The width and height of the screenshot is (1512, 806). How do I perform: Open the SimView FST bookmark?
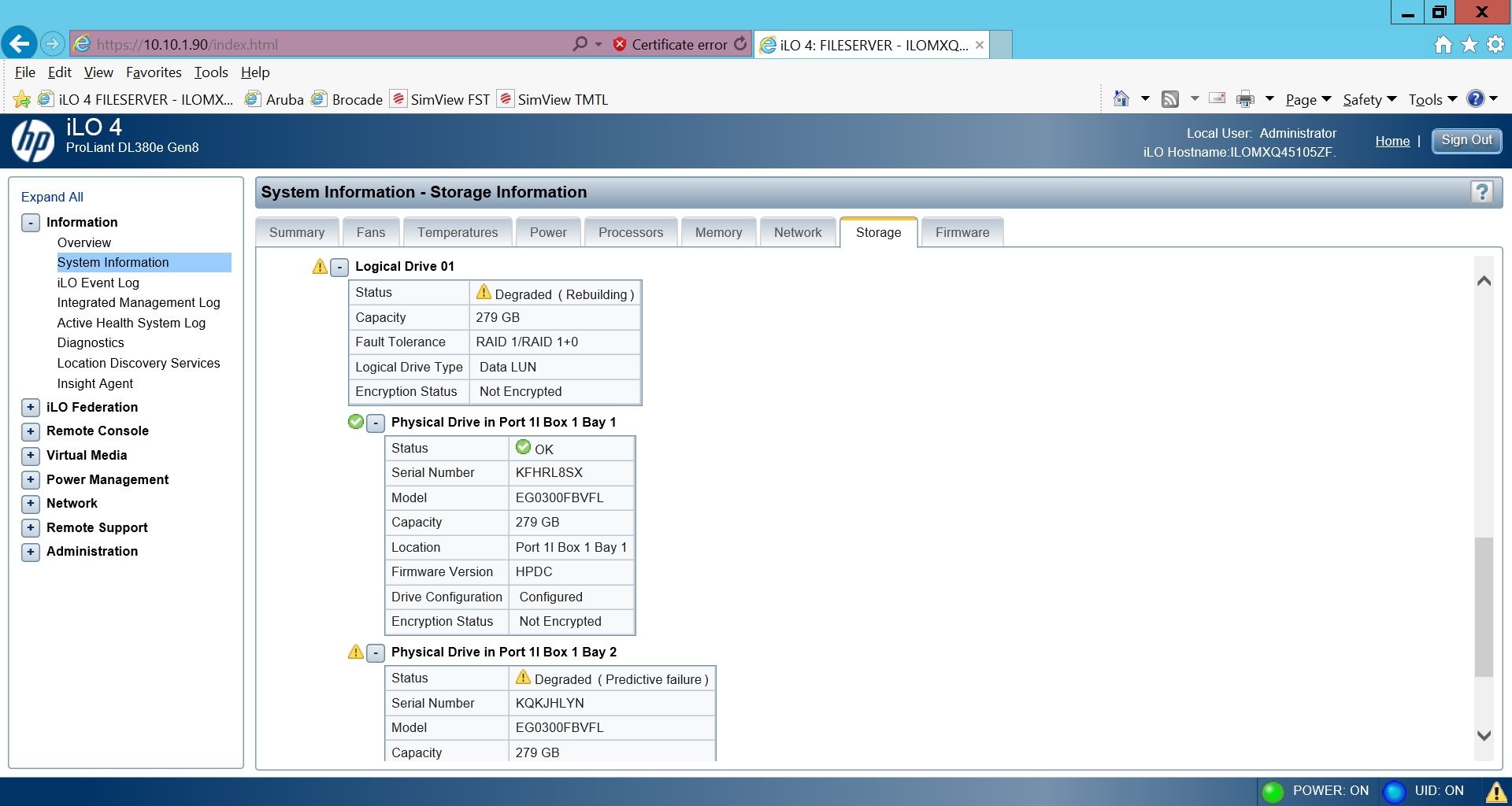440,99
